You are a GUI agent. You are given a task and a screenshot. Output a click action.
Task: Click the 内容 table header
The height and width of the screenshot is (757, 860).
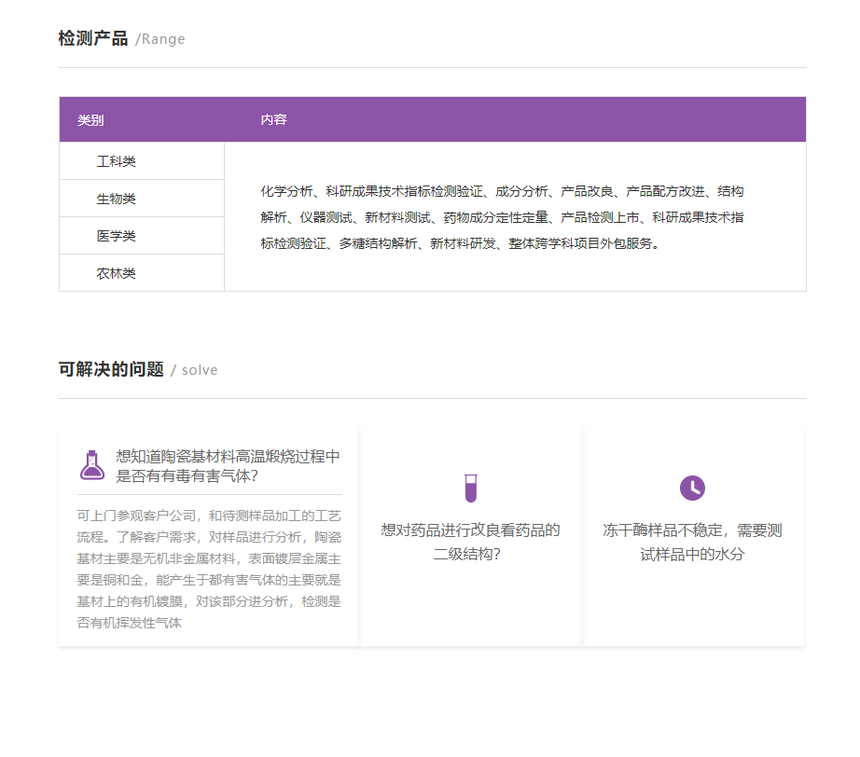coord(273,120)
